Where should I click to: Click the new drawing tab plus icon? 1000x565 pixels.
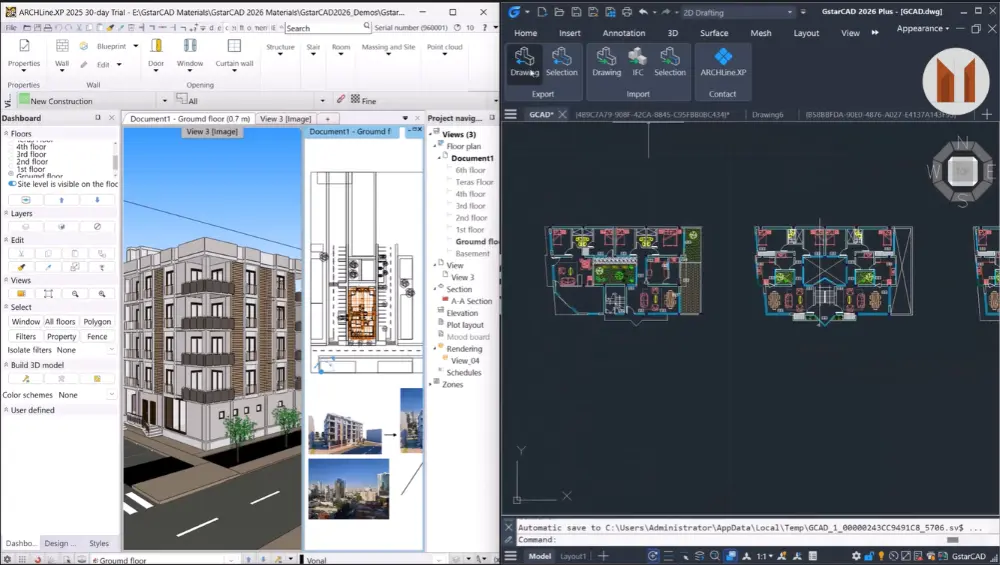pos(987,114)
